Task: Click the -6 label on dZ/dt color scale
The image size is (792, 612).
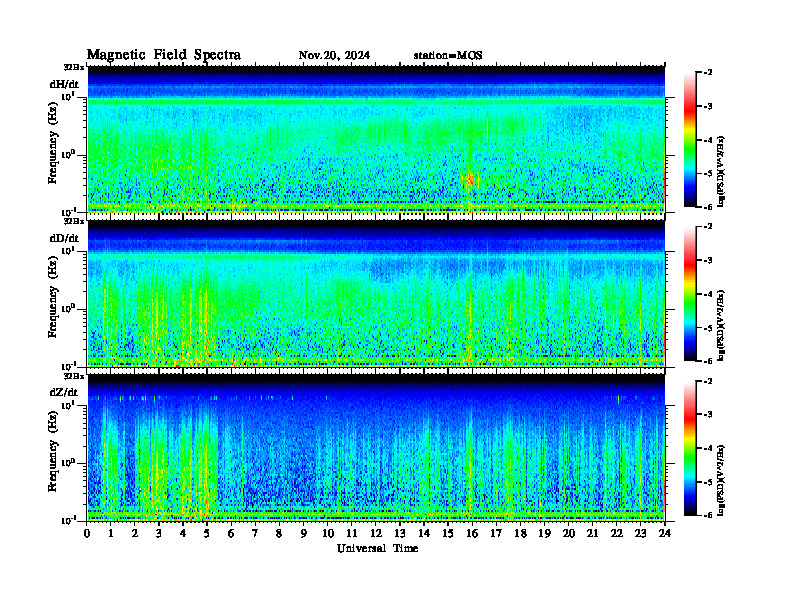Action: pyautogui.click(x=708, y=515)
